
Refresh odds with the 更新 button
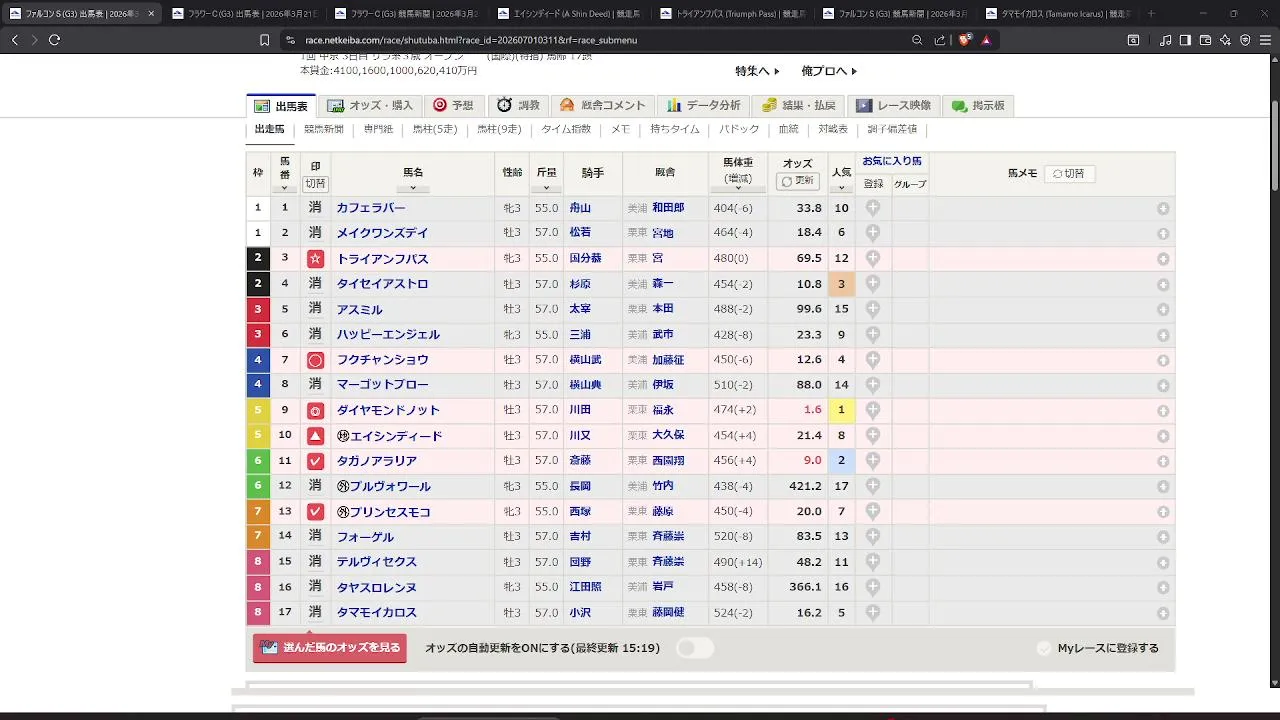[798, 181]
